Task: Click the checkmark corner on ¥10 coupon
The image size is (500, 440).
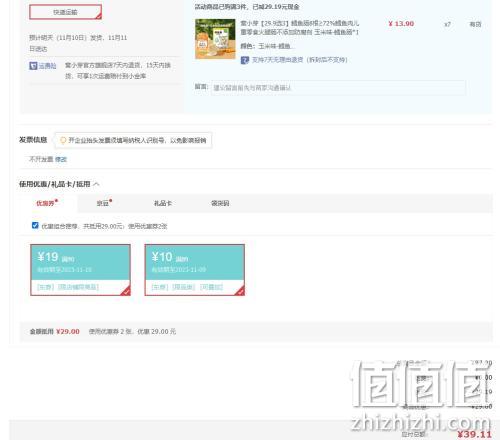Action: coord(240,291)
